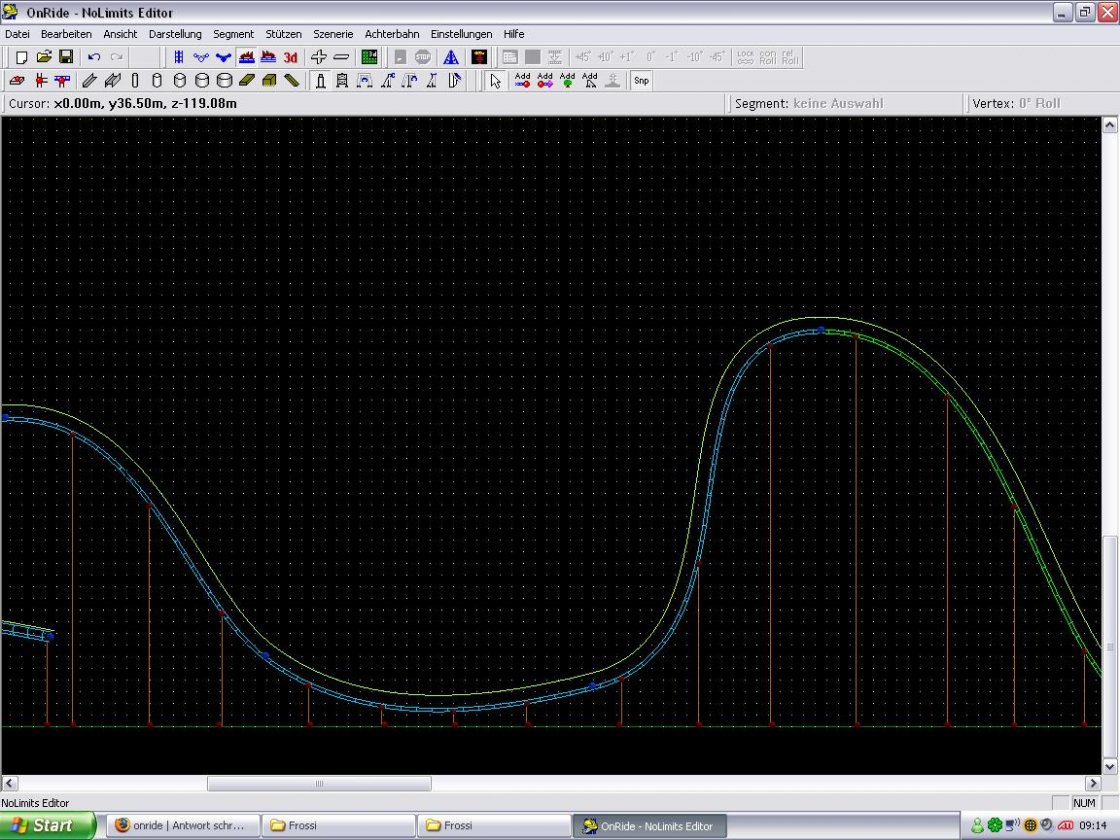Pick the single column support template icon
Image resolution: width=1120 pixels, height=840 pixels.
[x=321, y=81]
